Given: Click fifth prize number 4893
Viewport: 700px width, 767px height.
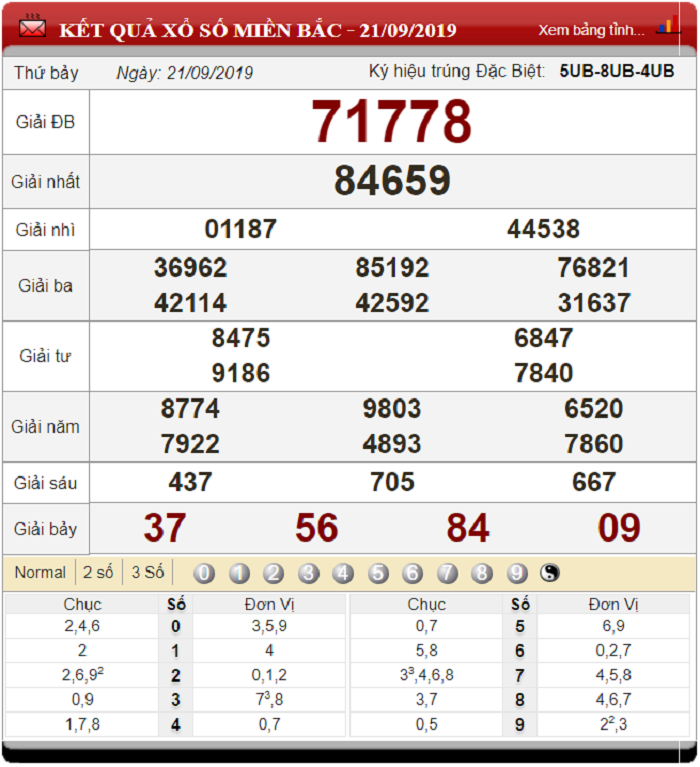Looking at the screenshot, I should click(392, 444).
